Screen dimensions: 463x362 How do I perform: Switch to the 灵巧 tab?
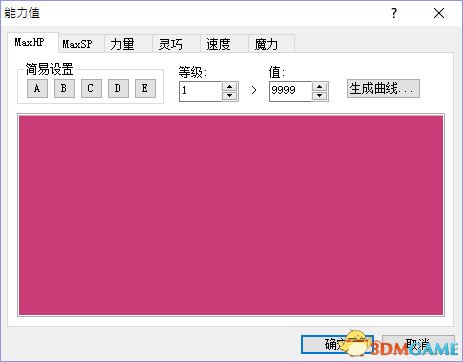[x=176, y=44]
